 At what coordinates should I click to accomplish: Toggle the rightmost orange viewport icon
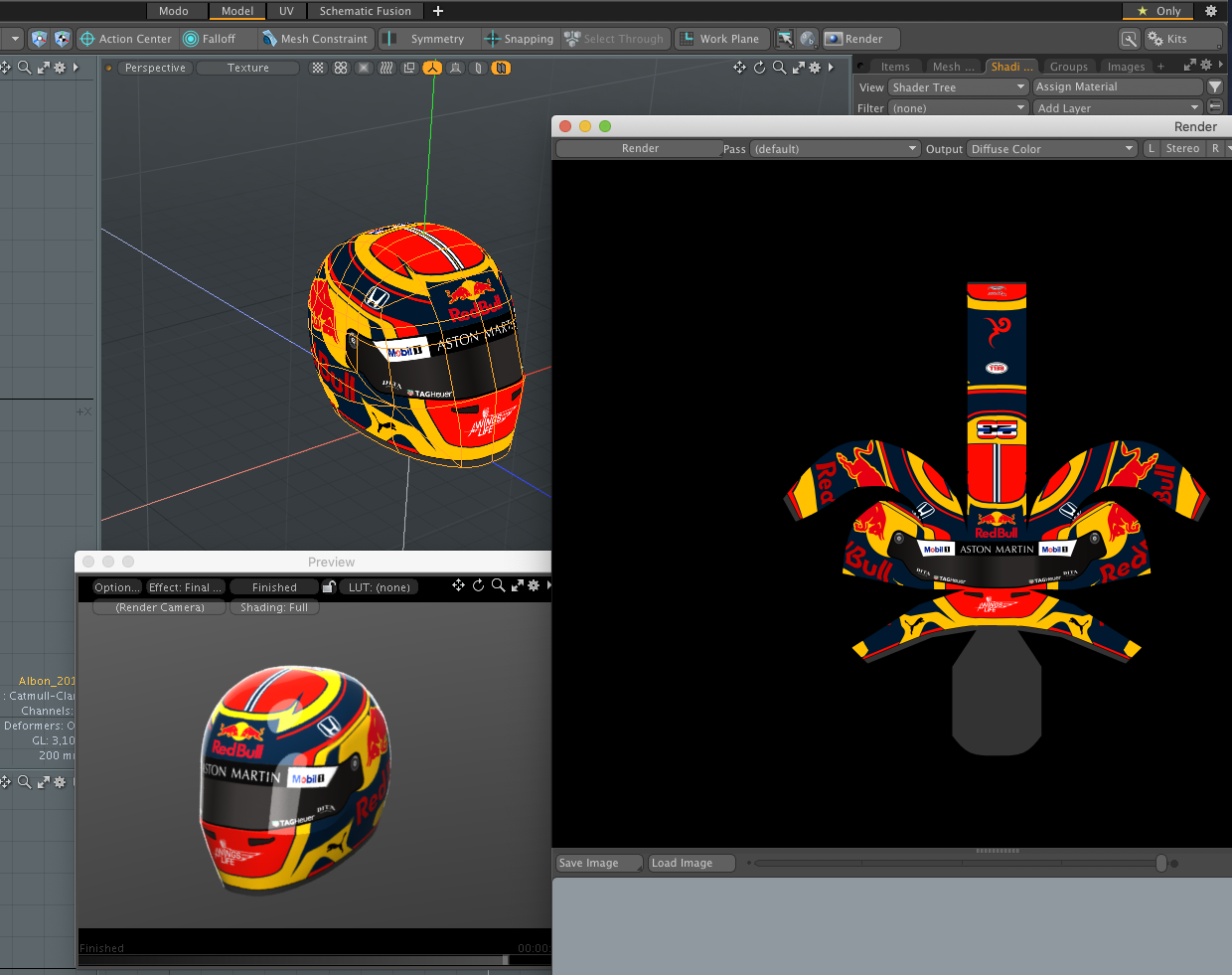(501, 68)
